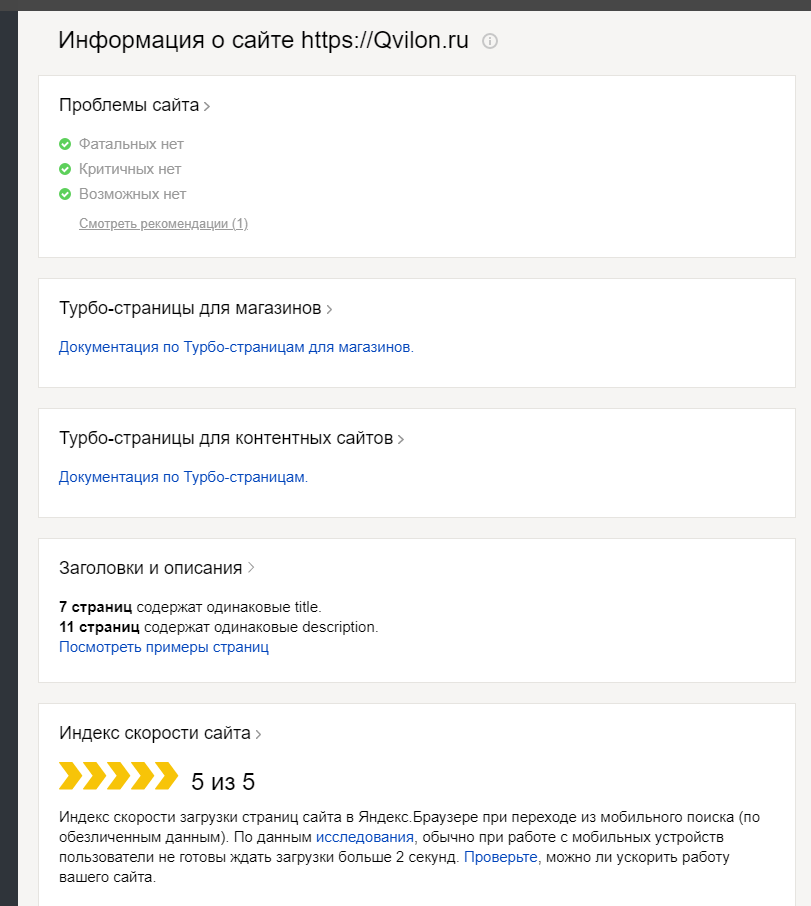This screenshot has width=811, height=906.
Task: Open Турбо-страницы для магазинов section arrow
Action: coord(329,309)
